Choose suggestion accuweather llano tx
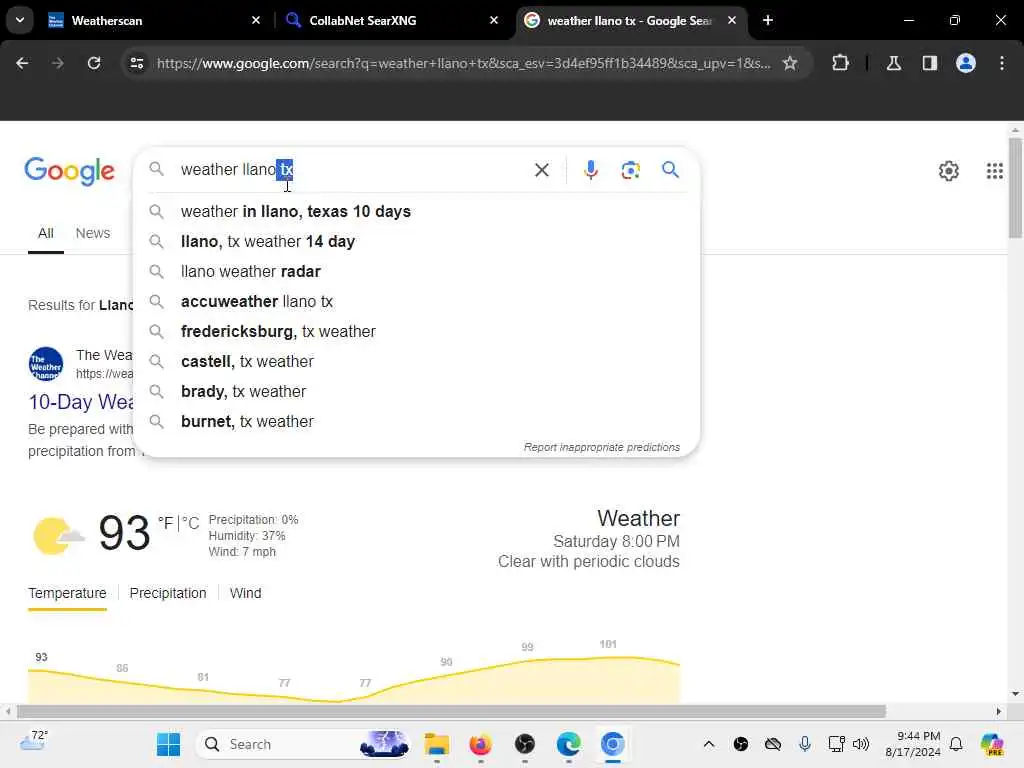Screen dimensions: 1024x768 [x=417, y=302]
